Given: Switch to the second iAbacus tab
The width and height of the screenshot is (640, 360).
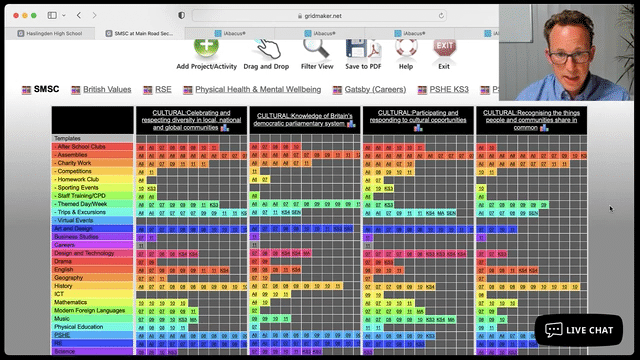Looking at the screenshot, I should pos(320,33).
